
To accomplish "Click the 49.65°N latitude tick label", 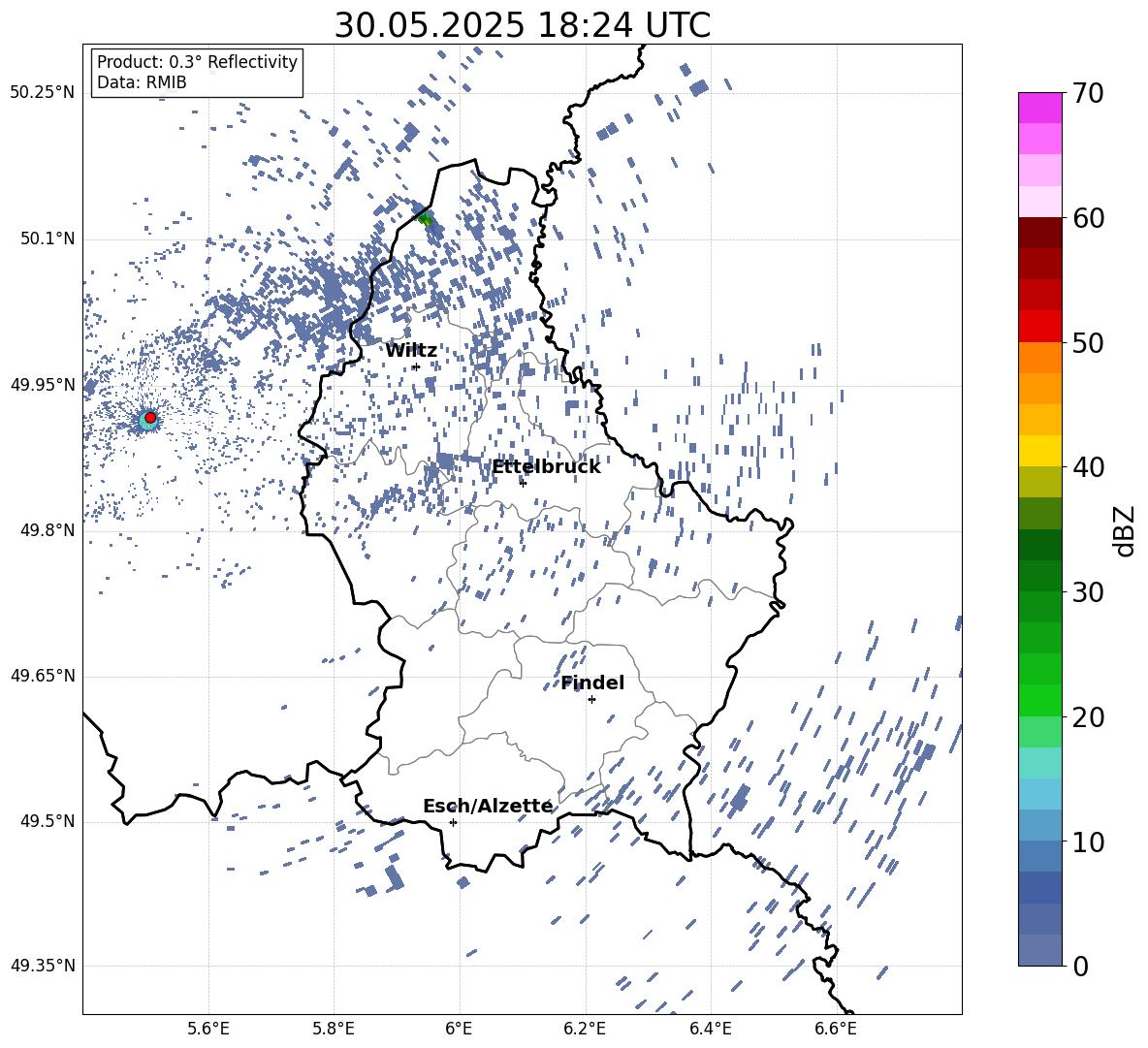I will 43,675.
